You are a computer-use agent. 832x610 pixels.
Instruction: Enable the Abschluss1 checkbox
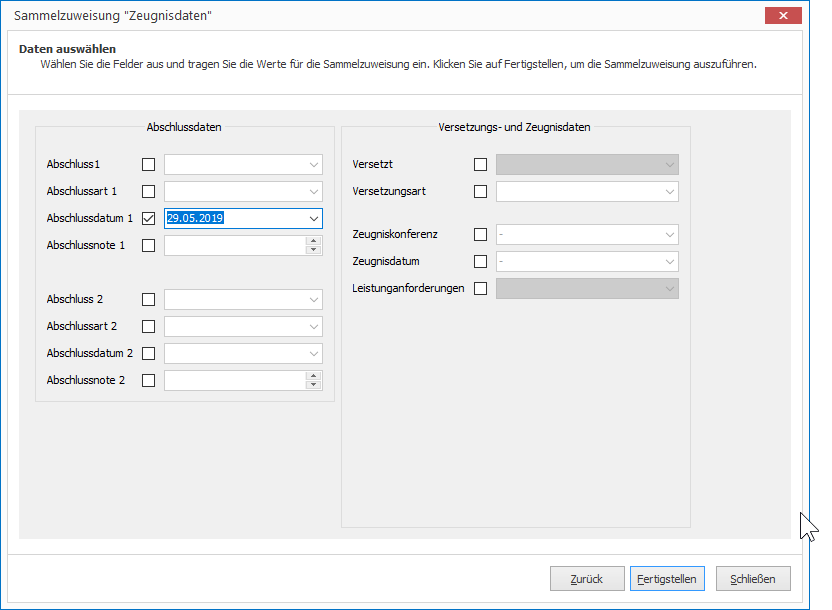tap(149, 164)
